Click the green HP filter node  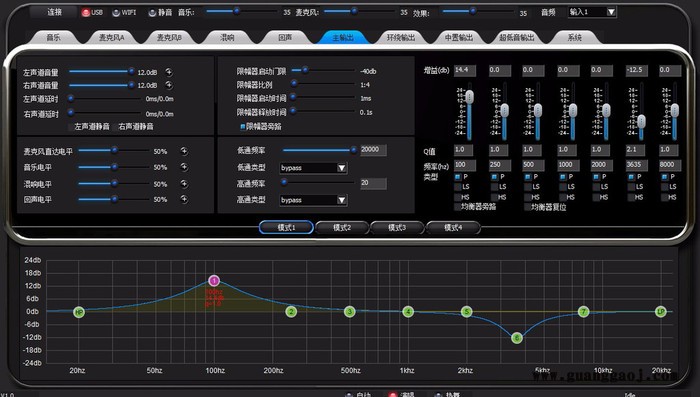click(79, 312)
